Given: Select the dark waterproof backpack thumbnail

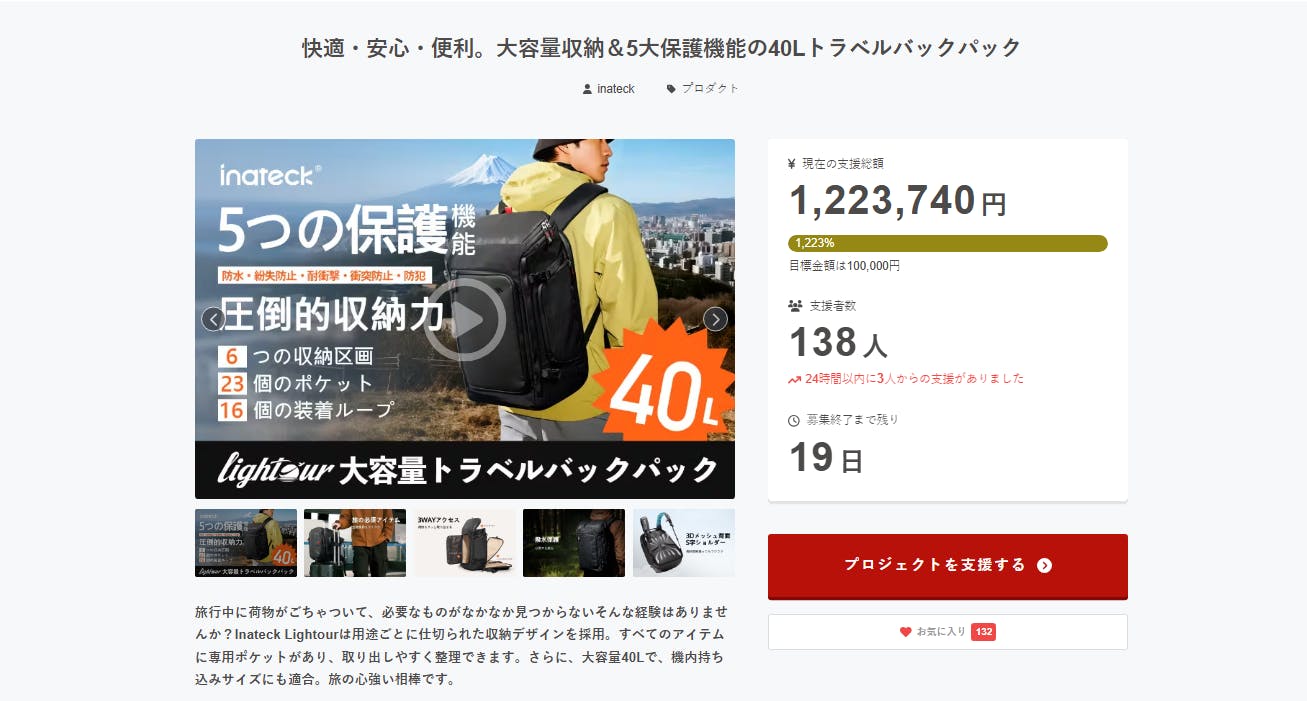Looking at the screenshot, I should click(574, 543).
